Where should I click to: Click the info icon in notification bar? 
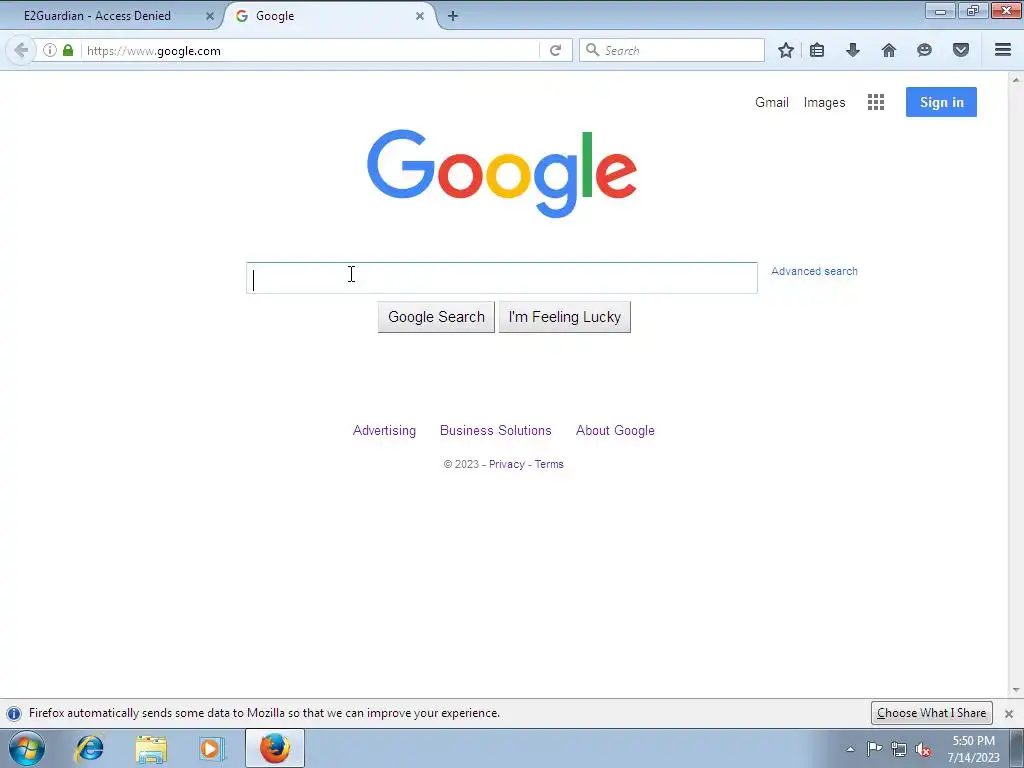[14, 713]
